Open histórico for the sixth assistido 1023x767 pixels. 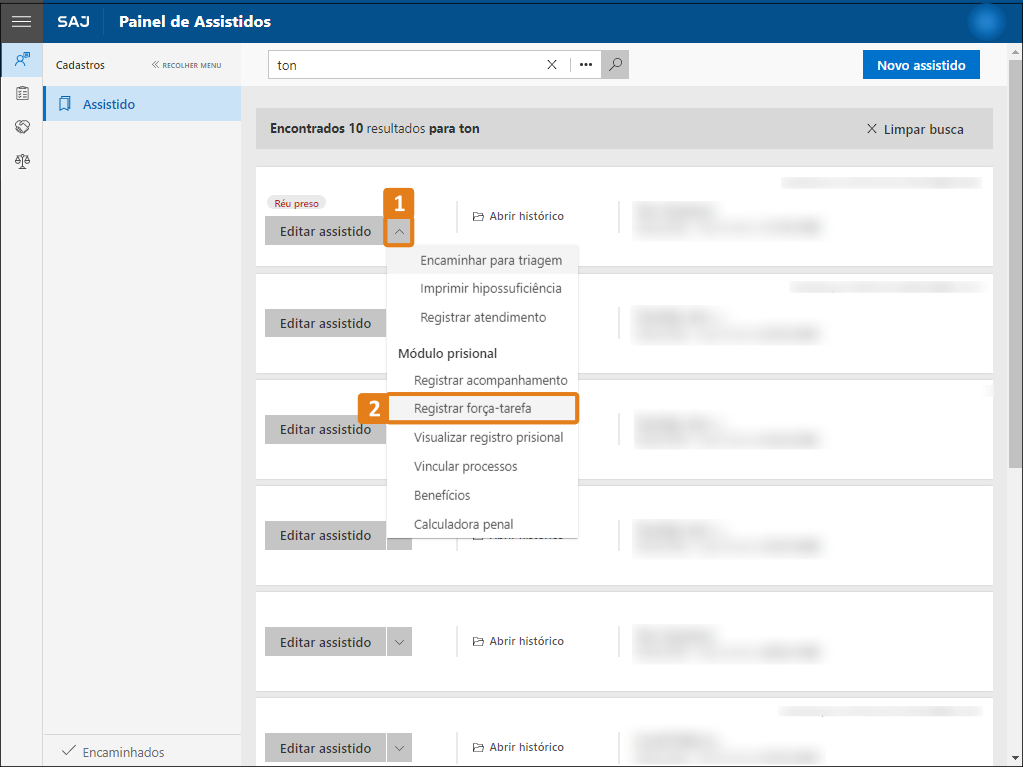(518, 747)
